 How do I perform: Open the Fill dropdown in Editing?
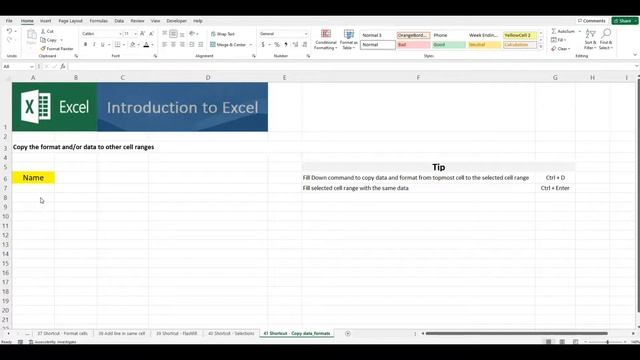click(x=558, y=40)
